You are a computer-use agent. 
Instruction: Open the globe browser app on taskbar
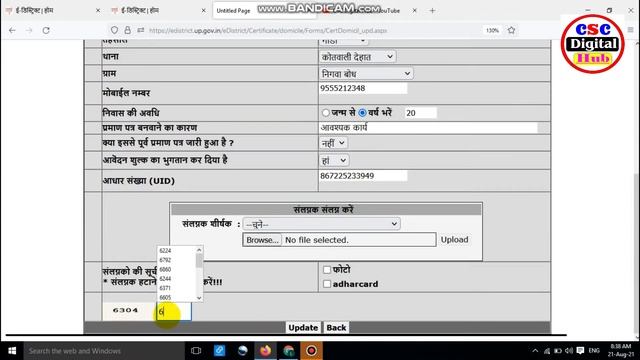pyautogui.click(x=242, y=351)
